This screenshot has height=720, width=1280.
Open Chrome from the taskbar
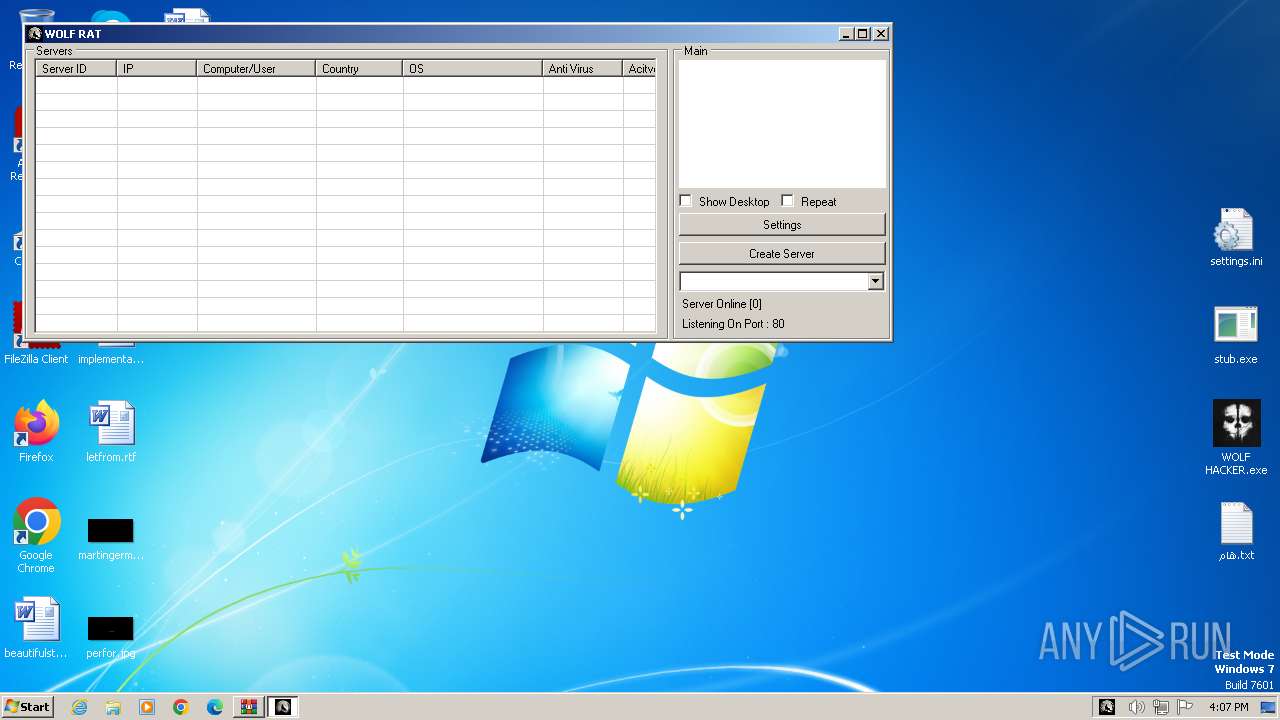click(181, 707)
